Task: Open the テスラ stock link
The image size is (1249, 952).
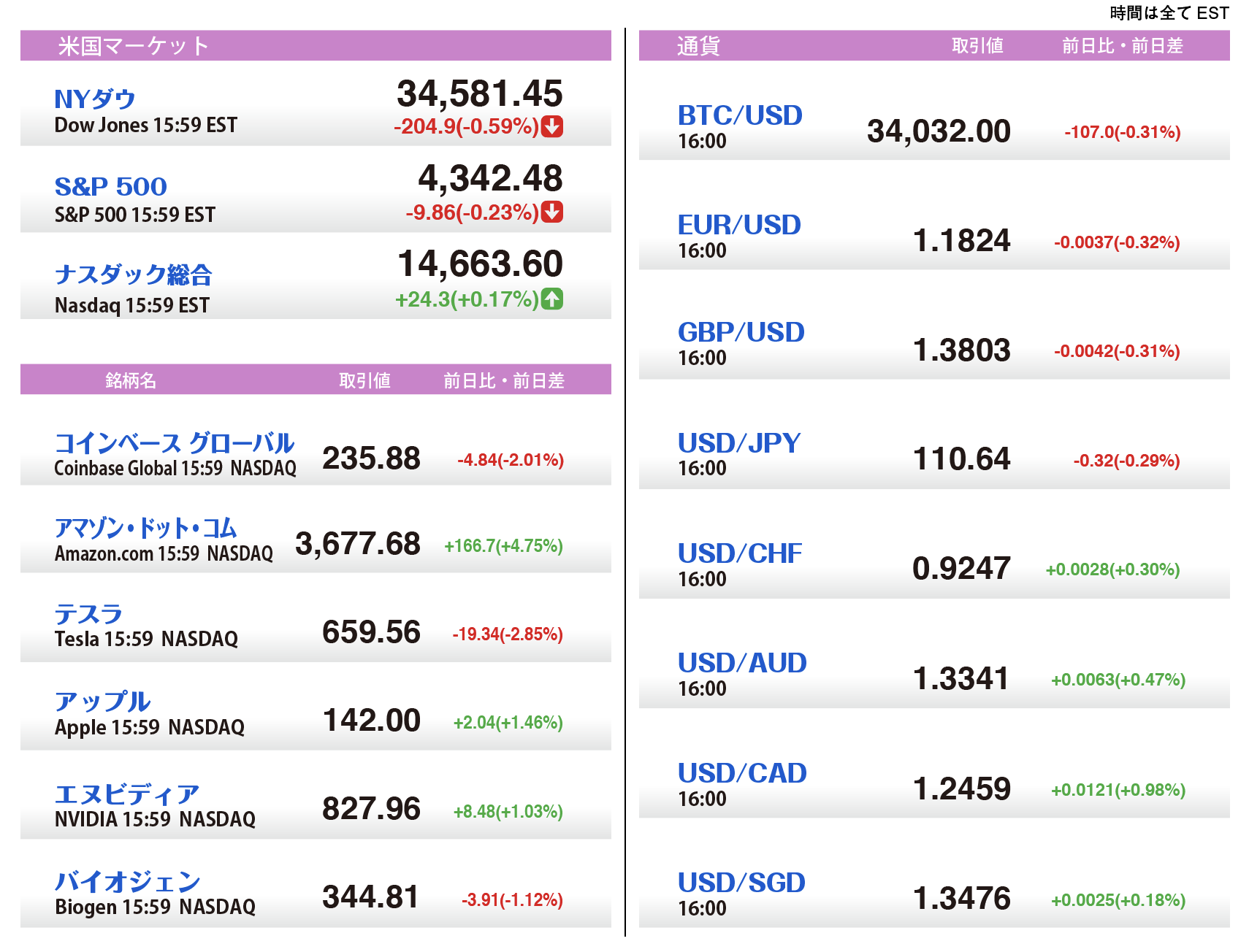Action: (88, 614)
